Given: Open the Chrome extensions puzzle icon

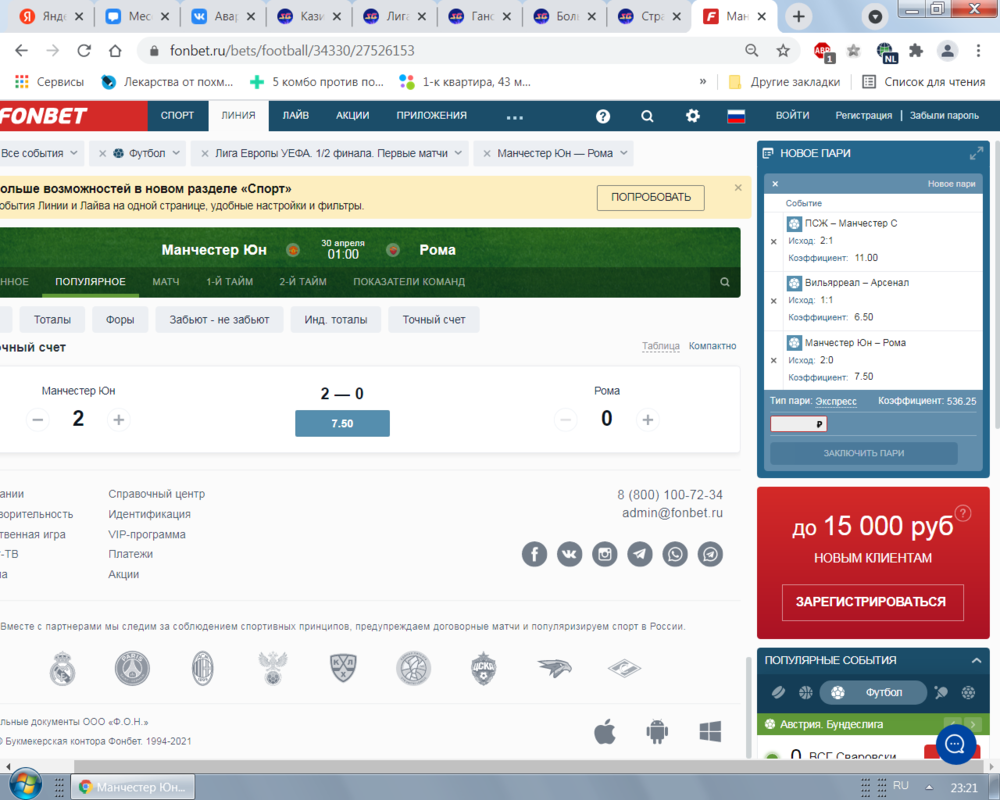Looking at the screenshot, I should (916, 51).
